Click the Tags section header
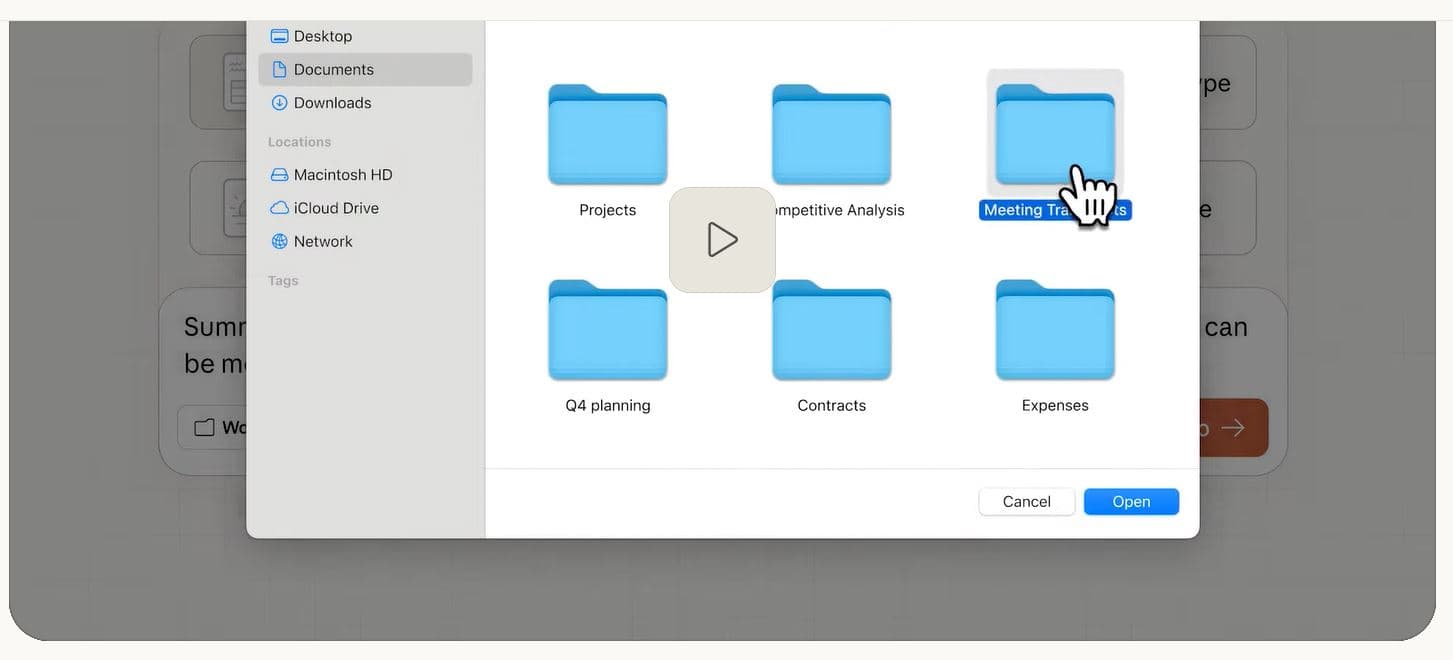This screenshot has height=660, width=1453. [283, 281]
